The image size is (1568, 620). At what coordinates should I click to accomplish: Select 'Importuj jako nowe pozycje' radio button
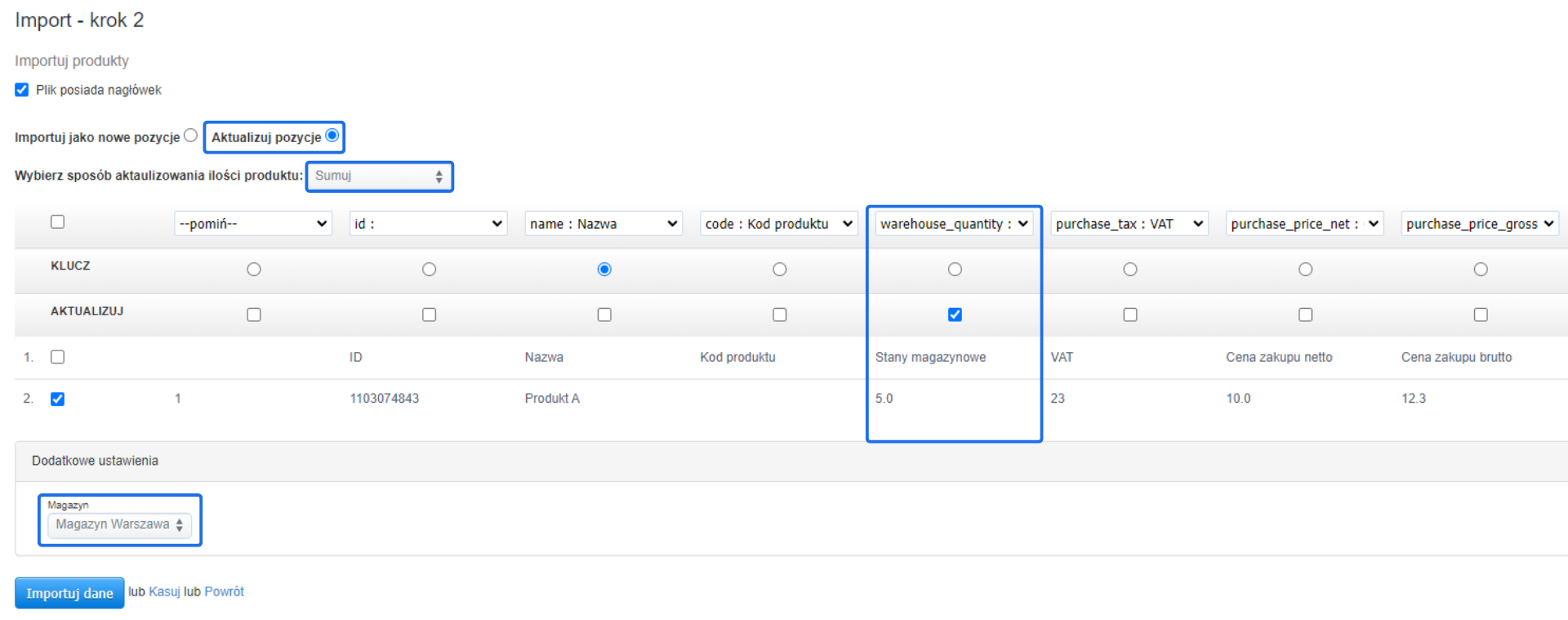190,136
